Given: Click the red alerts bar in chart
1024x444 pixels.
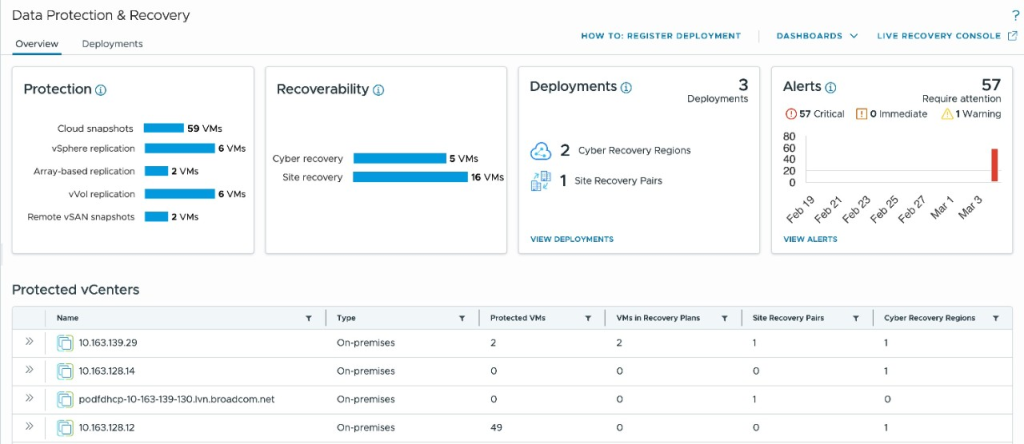Looking at the screenshot, I should pos(994,165).
